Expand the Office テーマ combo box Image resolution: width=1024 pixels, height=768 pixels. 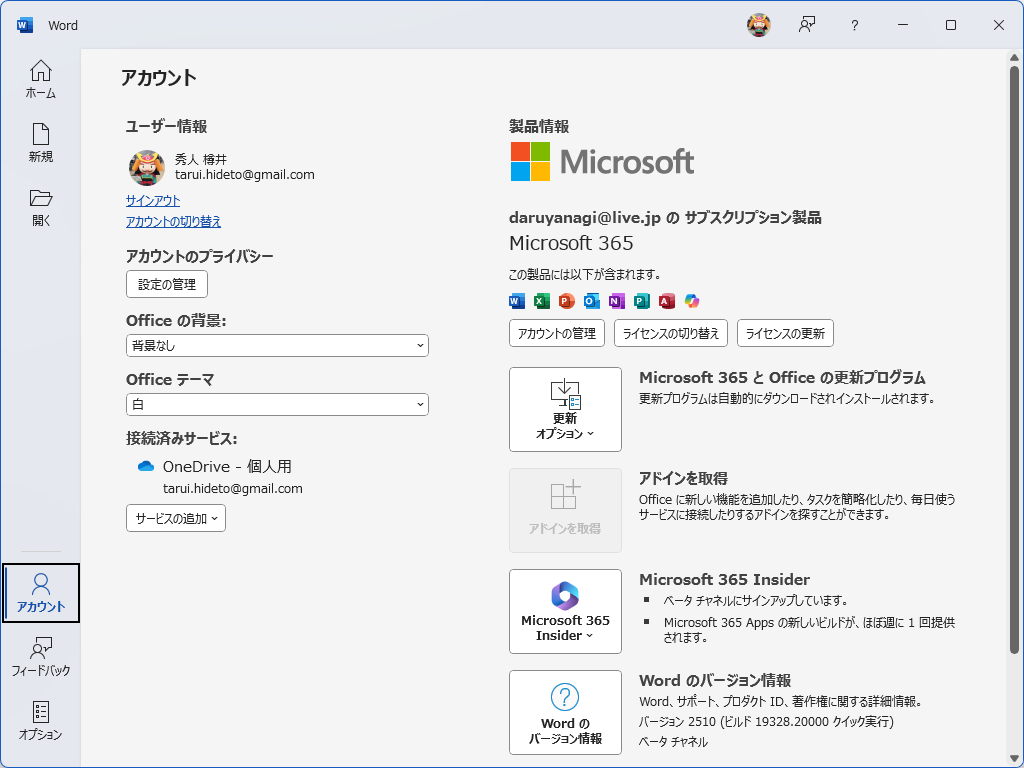(x=277, y=404)
